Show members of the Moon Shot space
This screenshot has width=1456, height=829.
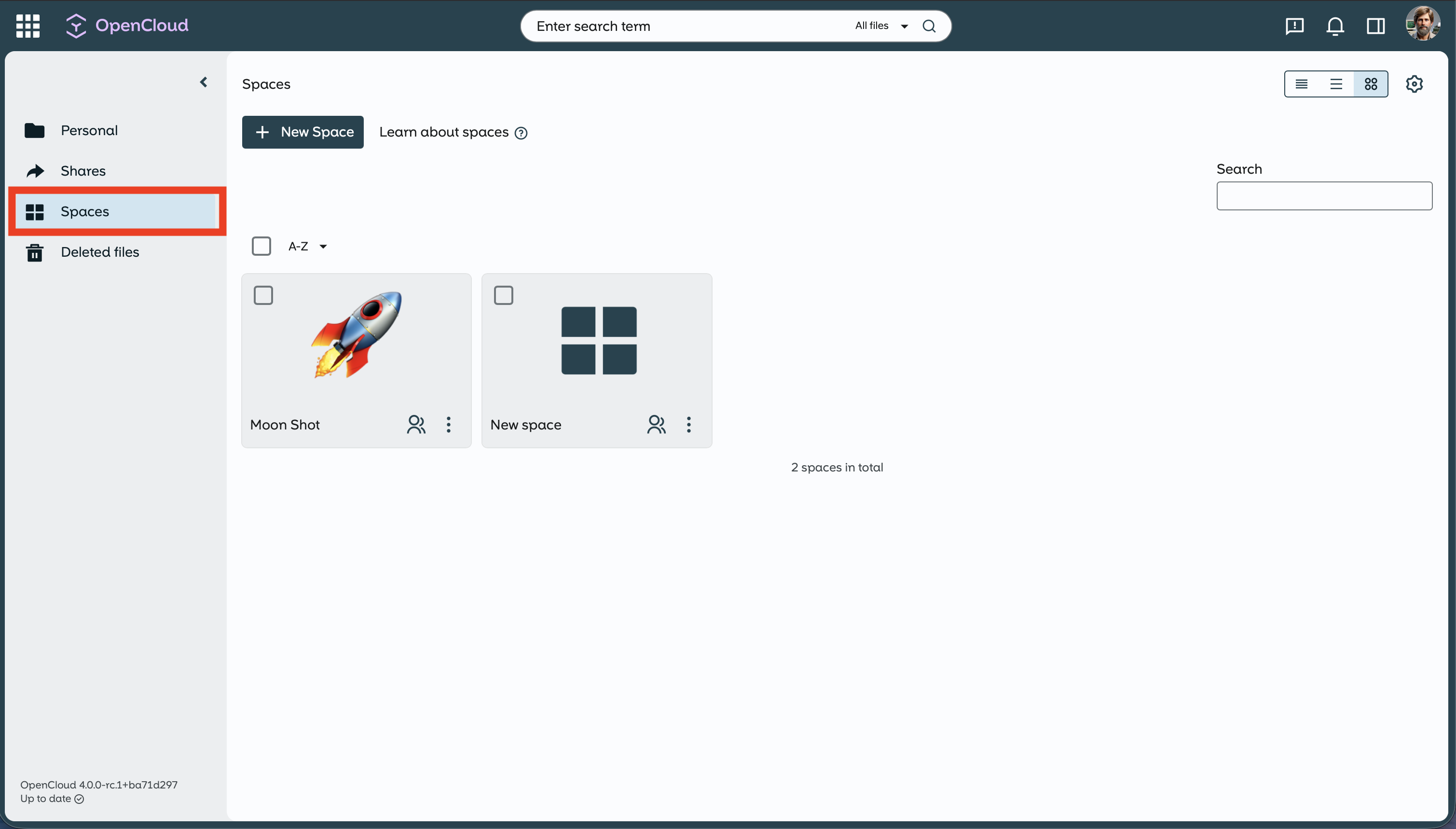pos(416,424)
